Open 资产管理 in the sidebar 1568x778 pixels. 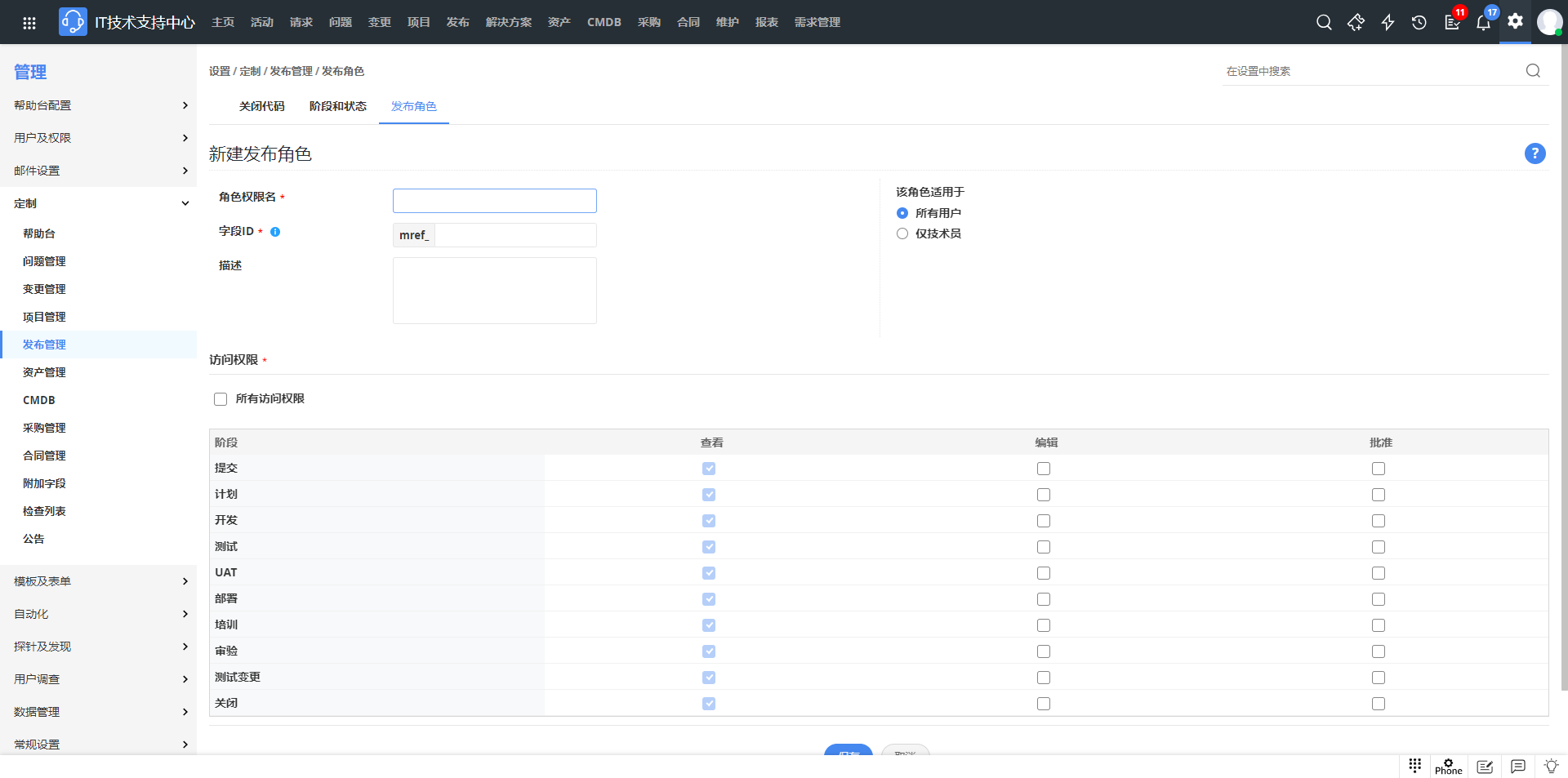coord(44,372)
